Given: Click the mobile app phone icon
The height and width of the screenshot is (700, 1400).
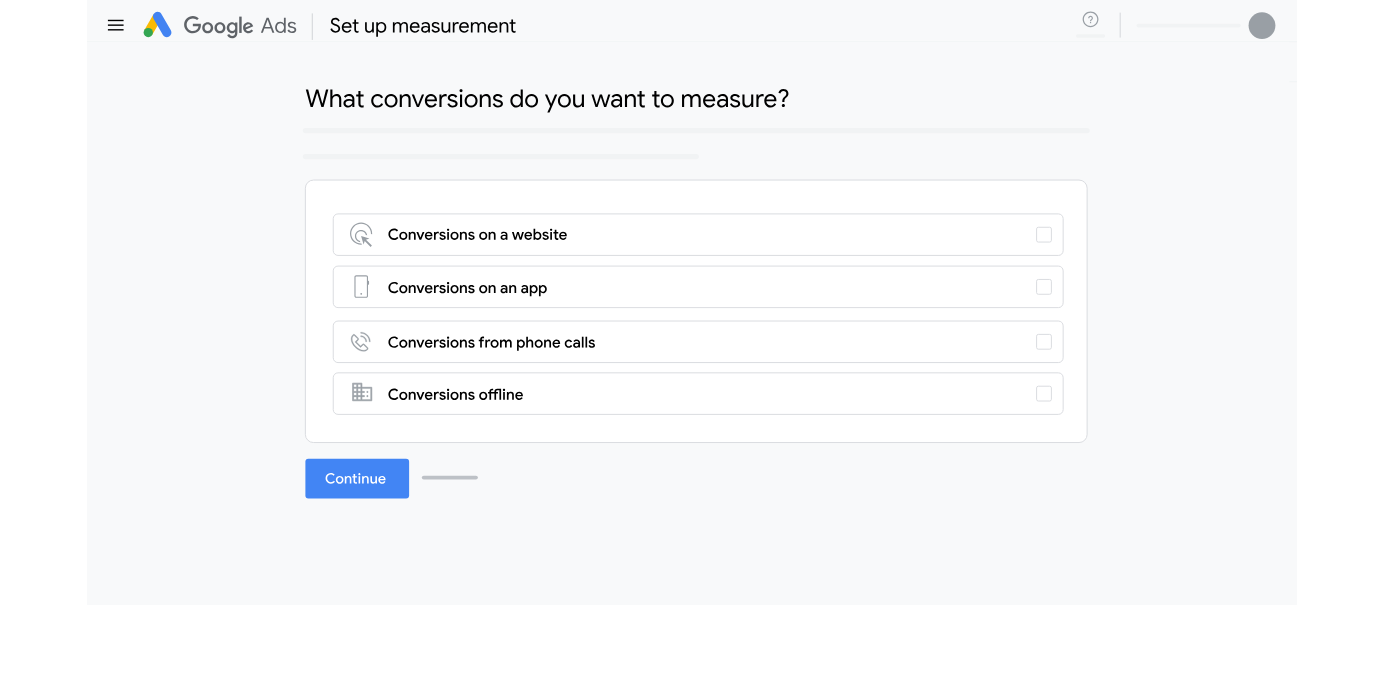Looking at the screenshot, I should coord(361,288).
